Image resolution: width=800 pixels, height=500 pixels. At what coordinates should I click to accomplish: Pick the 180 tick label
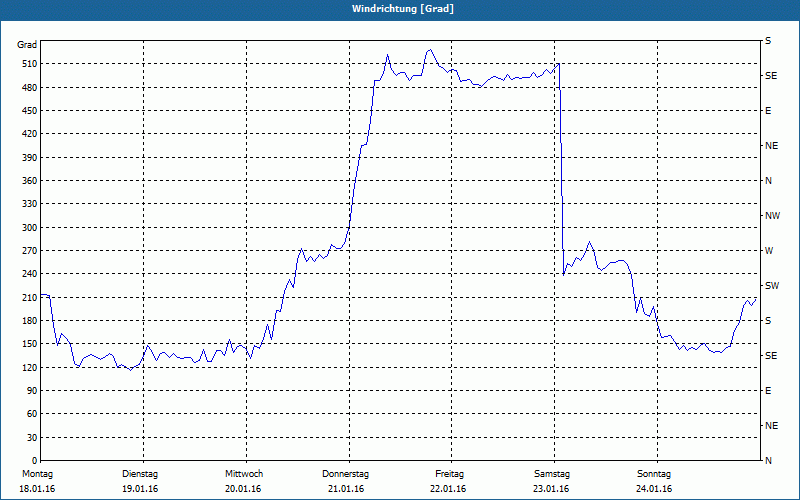click(x=29, y=321)
